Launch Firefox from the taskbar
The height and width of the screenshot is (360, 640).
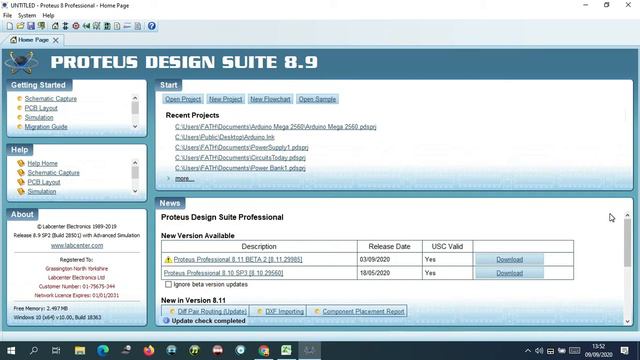click(x=149, y=351)
